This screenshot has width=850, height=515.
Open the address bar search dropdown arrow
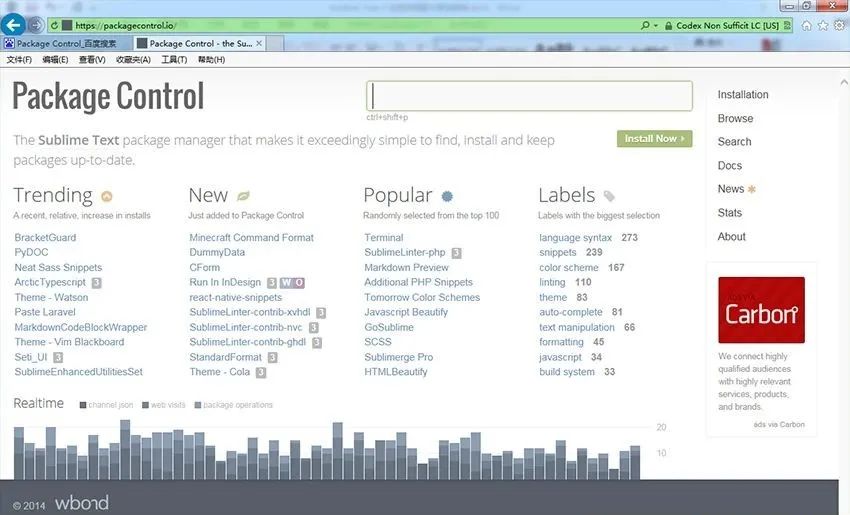click(x=656, y=25)
